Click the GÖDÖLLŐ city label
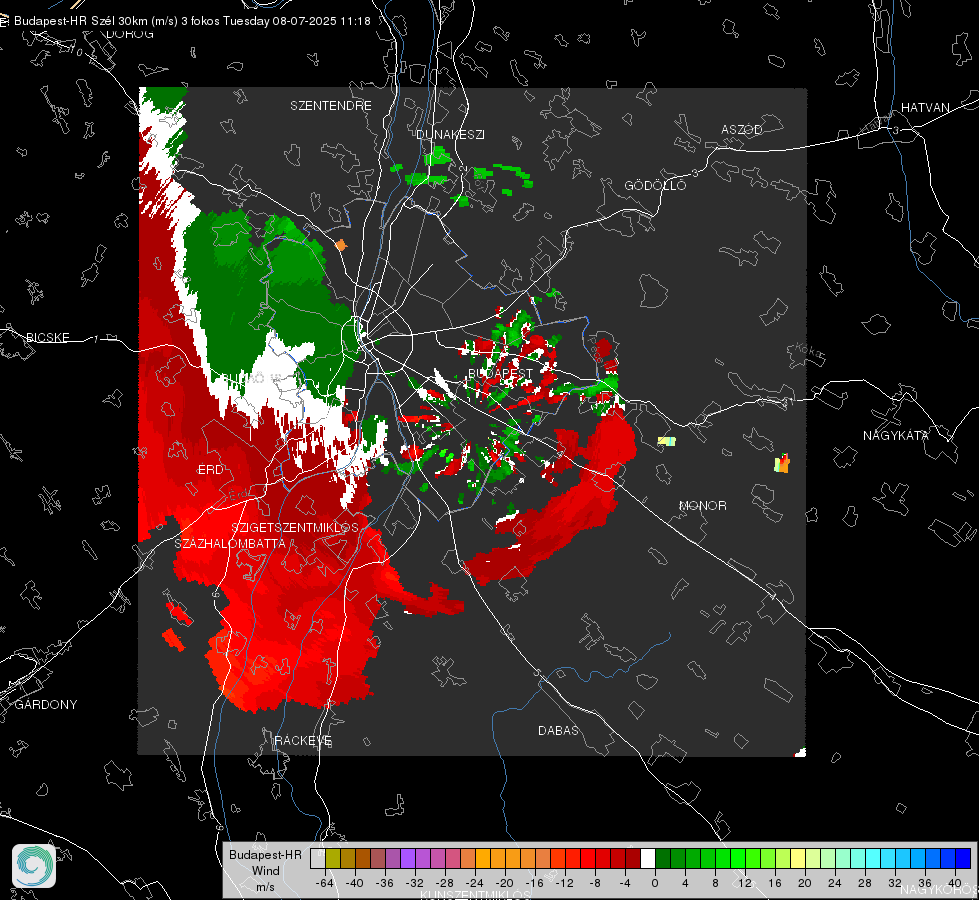This screenshot has width=979, height=900. tap(655, 185)
